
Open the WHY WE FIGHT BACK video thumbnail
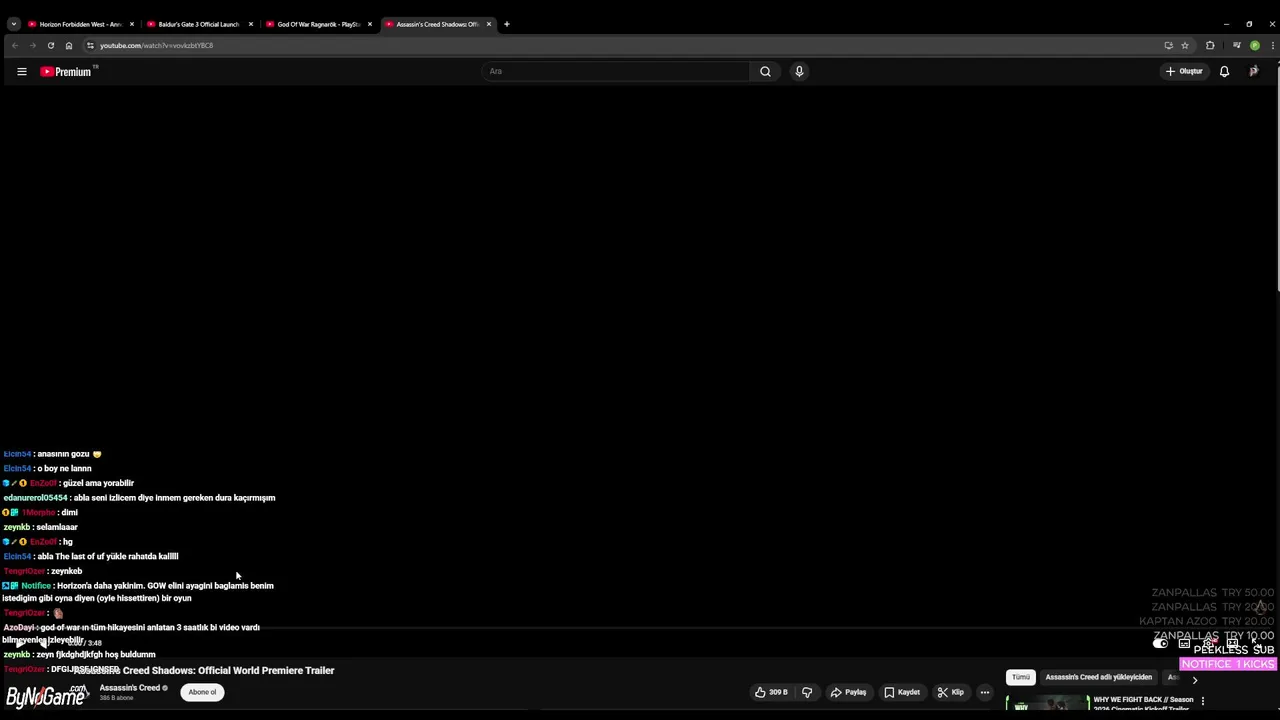tap(1047, 704)
